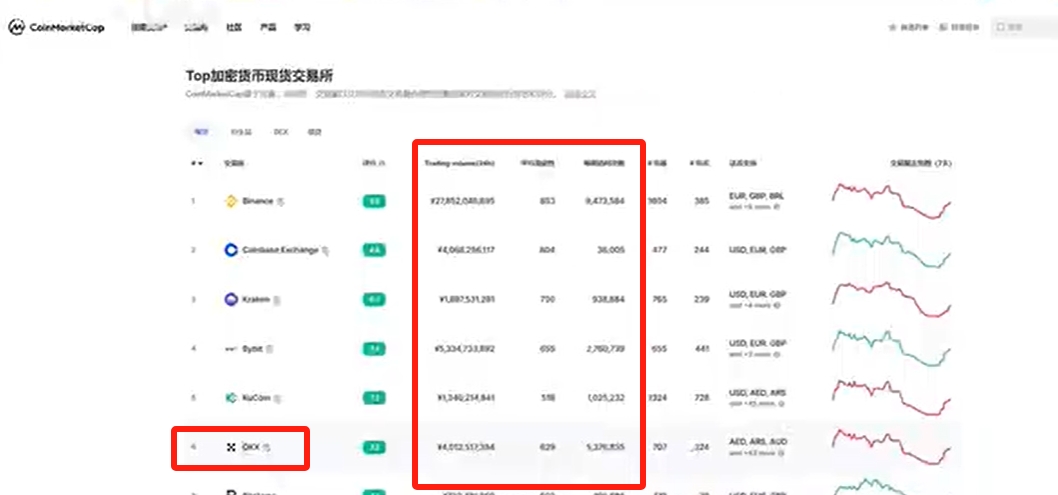1058x495 pixels.
Task: Sort by the exchange score column header
Action: 374,164
